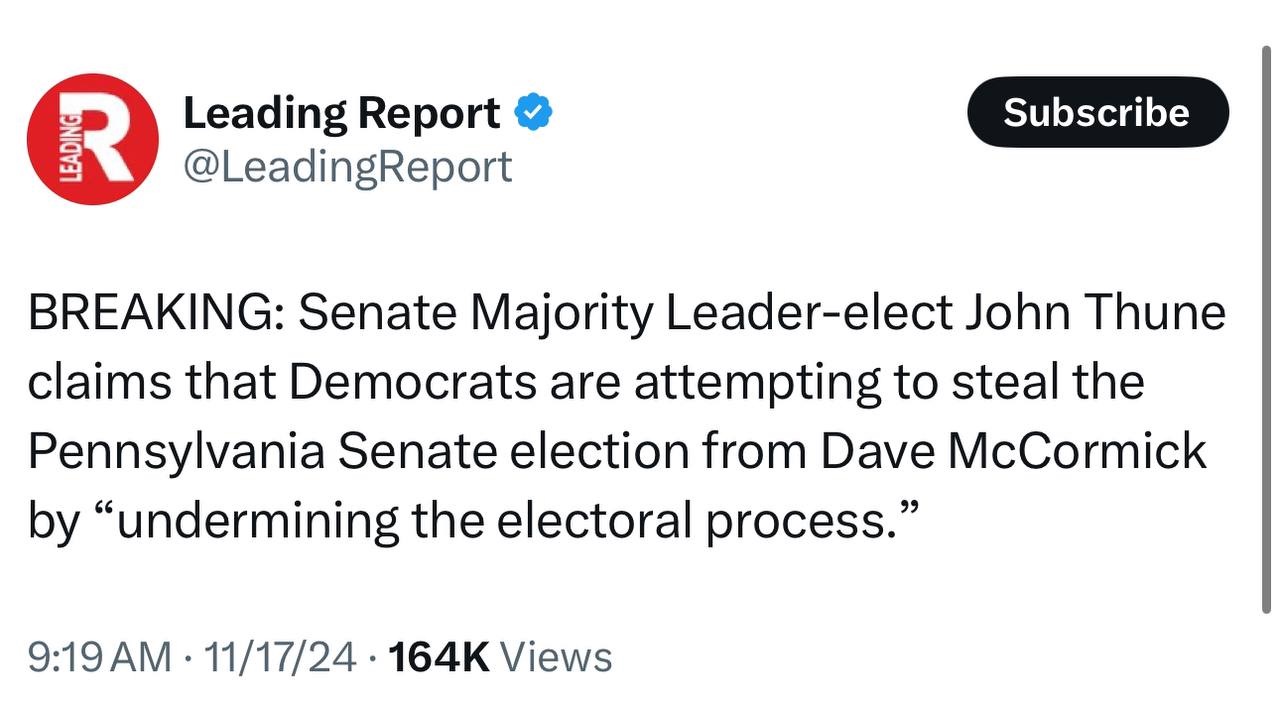This screenshot has width=1280, height=706.
Task: Open the Leading Report display name
Action: point(341,113)
